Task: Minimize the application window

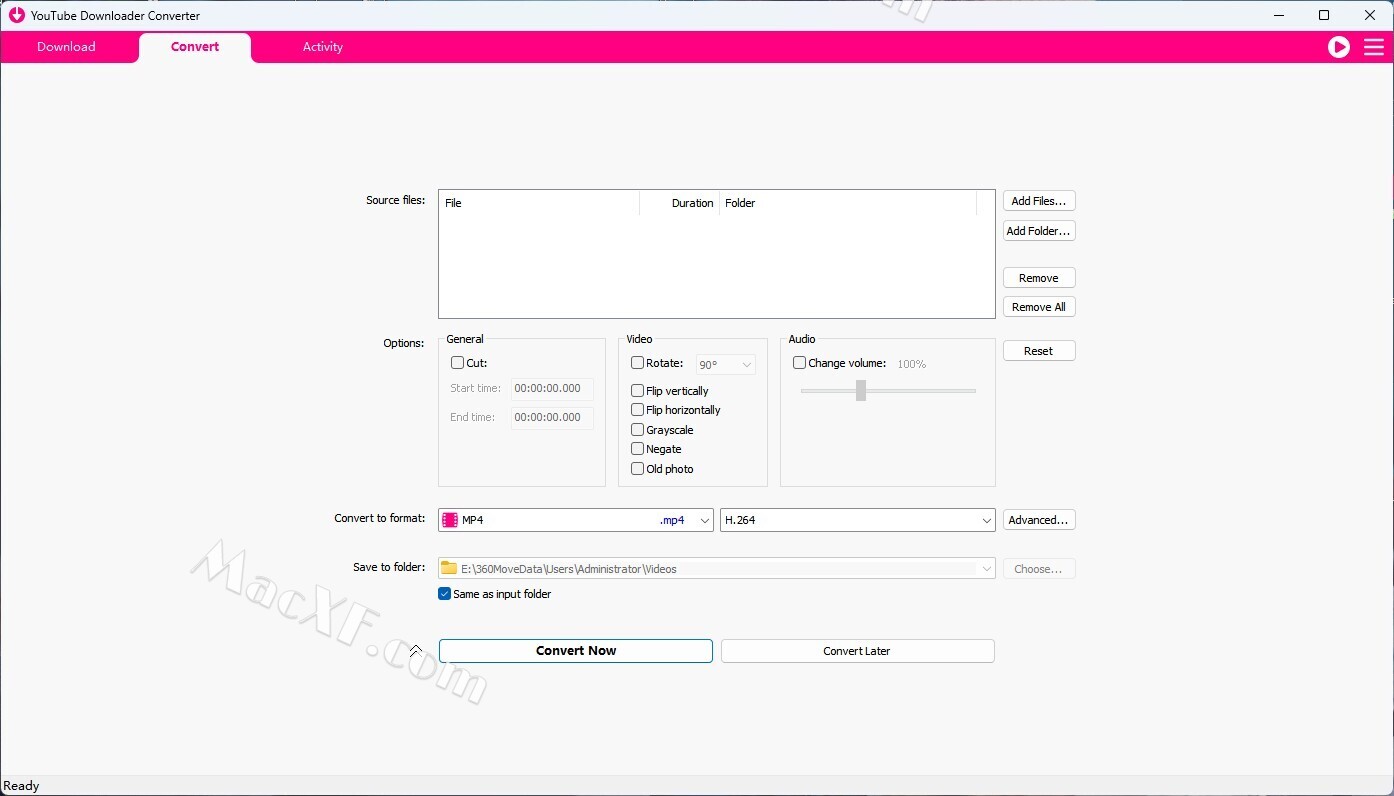Action: pyautogui.click(x=1278, y=15)
